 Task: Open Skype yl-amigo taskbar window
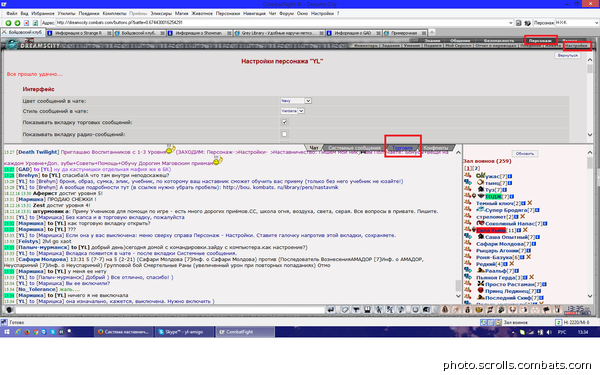[184, 332]
